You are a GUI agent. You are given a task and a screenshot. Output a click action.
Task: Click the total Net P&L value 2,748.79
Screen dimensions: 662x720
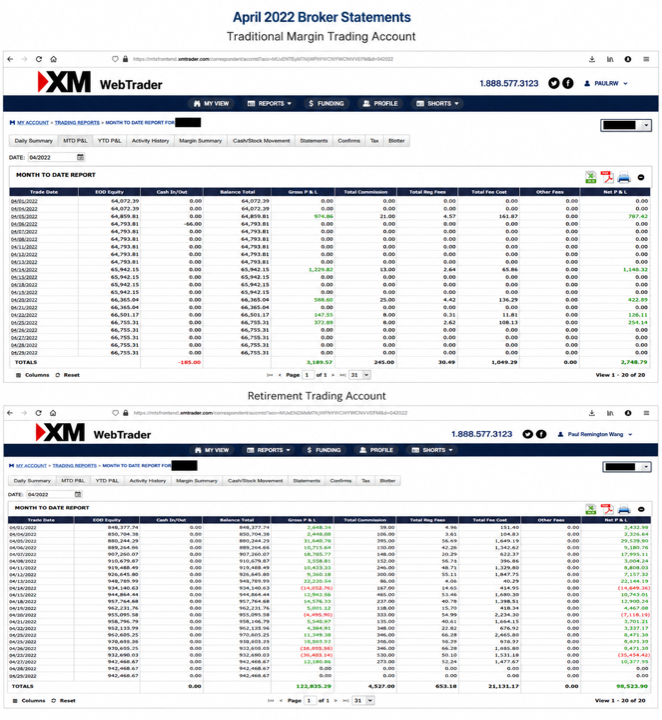click(x=634, y=362)
